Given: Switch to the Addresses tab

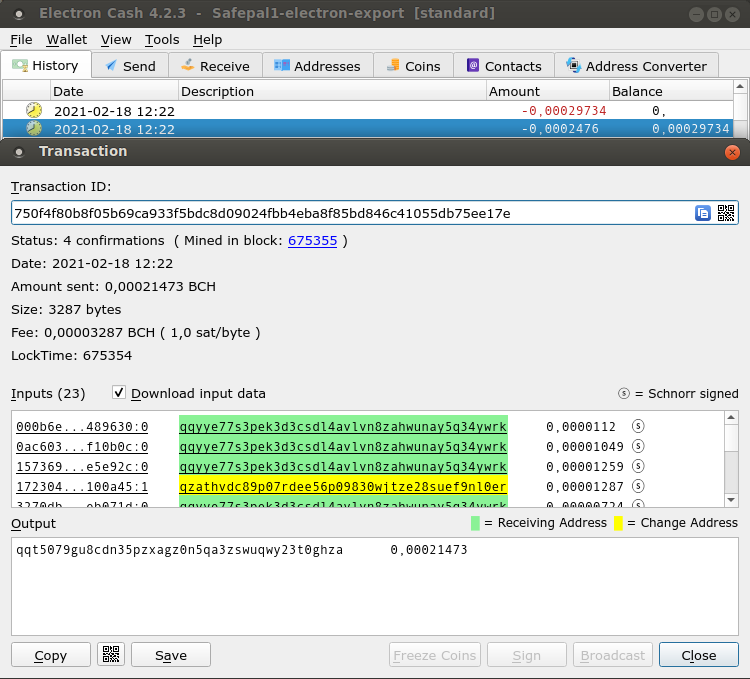Looking at the screenshot, I should click(x=318, y=66).
